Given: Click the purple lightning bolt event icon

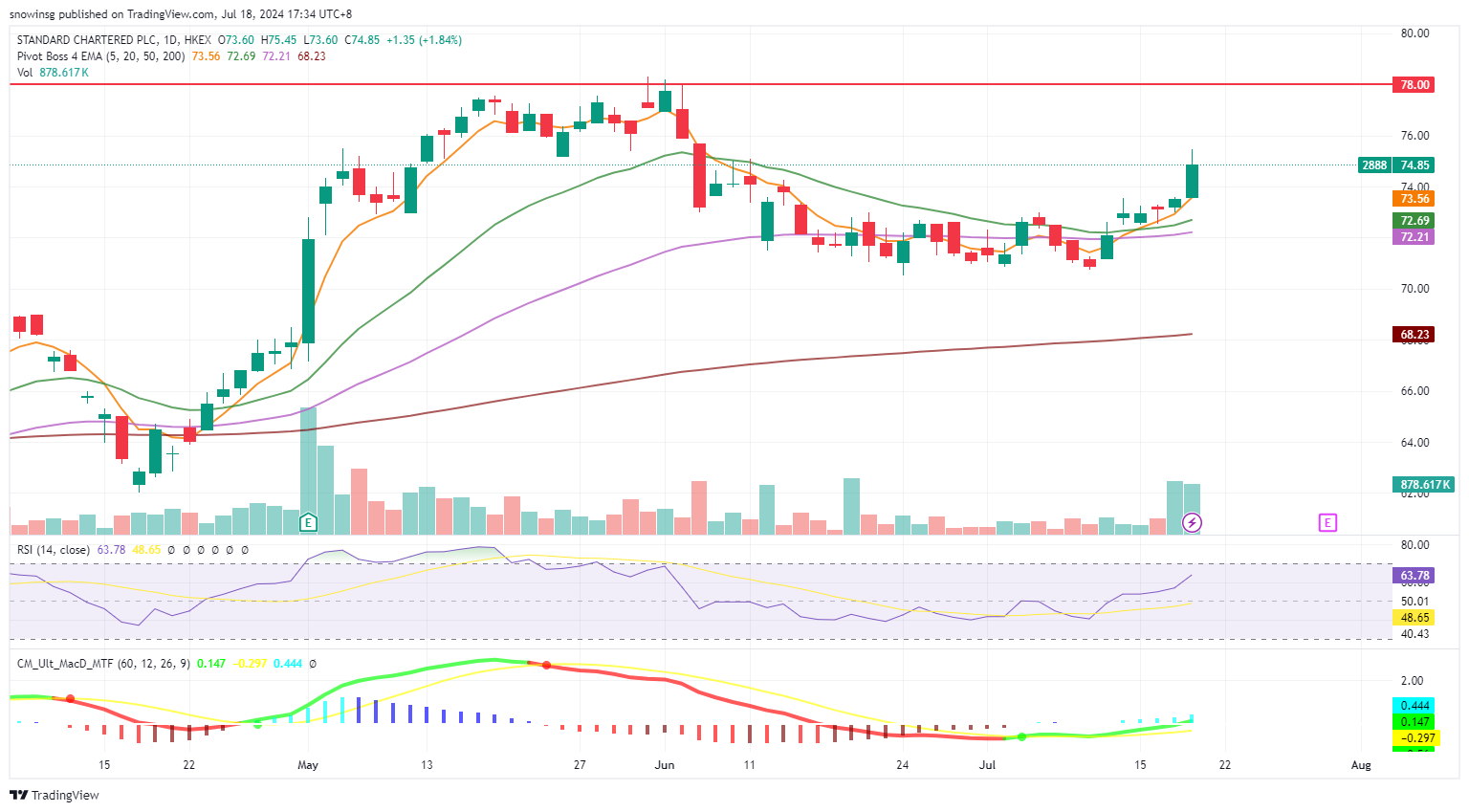Looking at the screenshot, I should click(1192, 522).
